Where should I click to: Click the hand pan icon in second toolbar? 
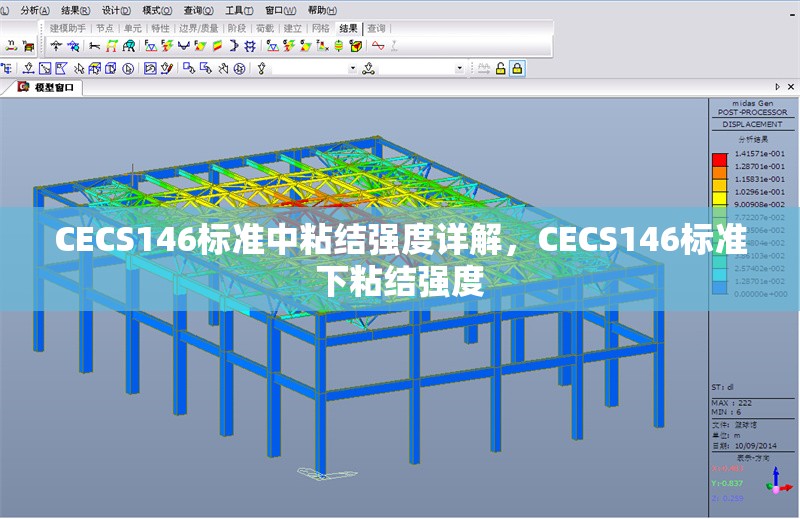[x=222, y=69]
